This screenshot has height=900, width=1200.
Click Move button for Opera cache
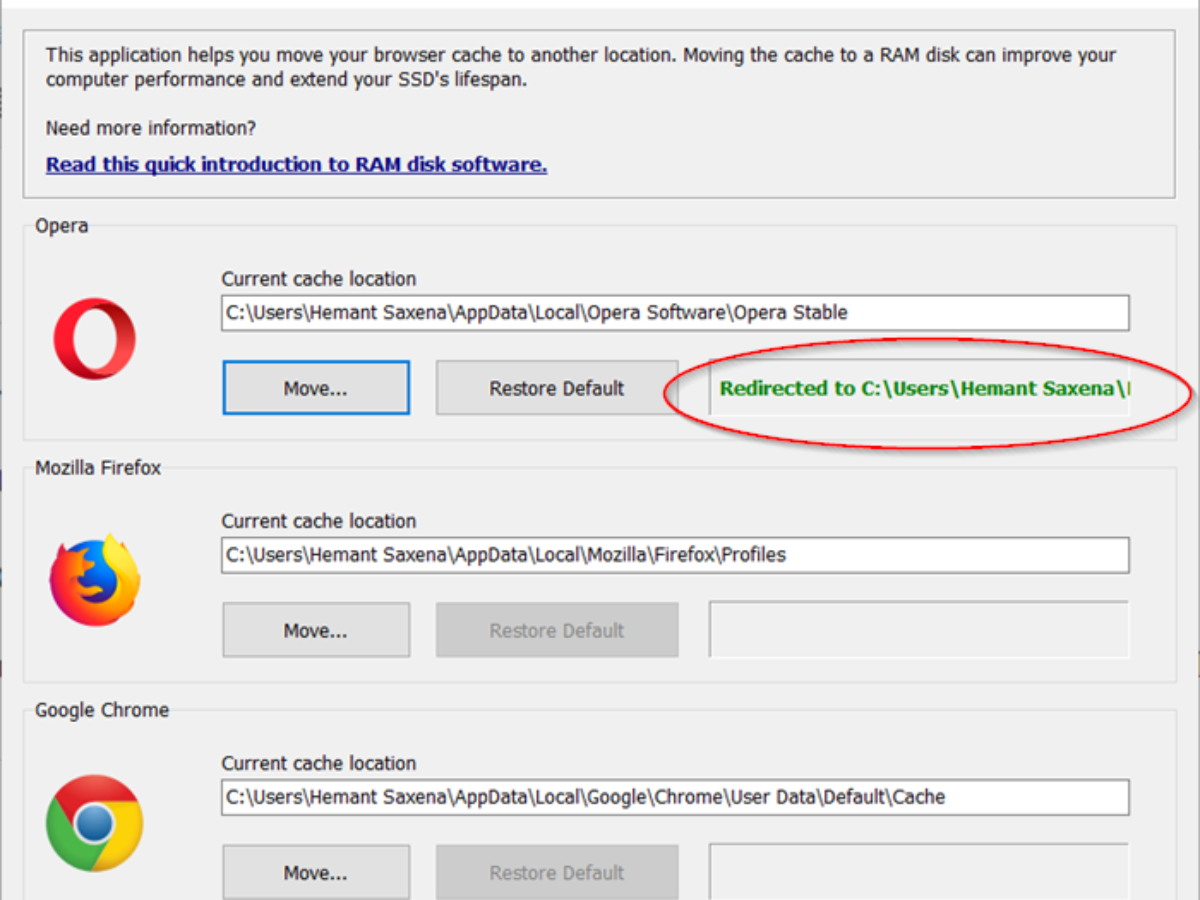click(316, 388)
